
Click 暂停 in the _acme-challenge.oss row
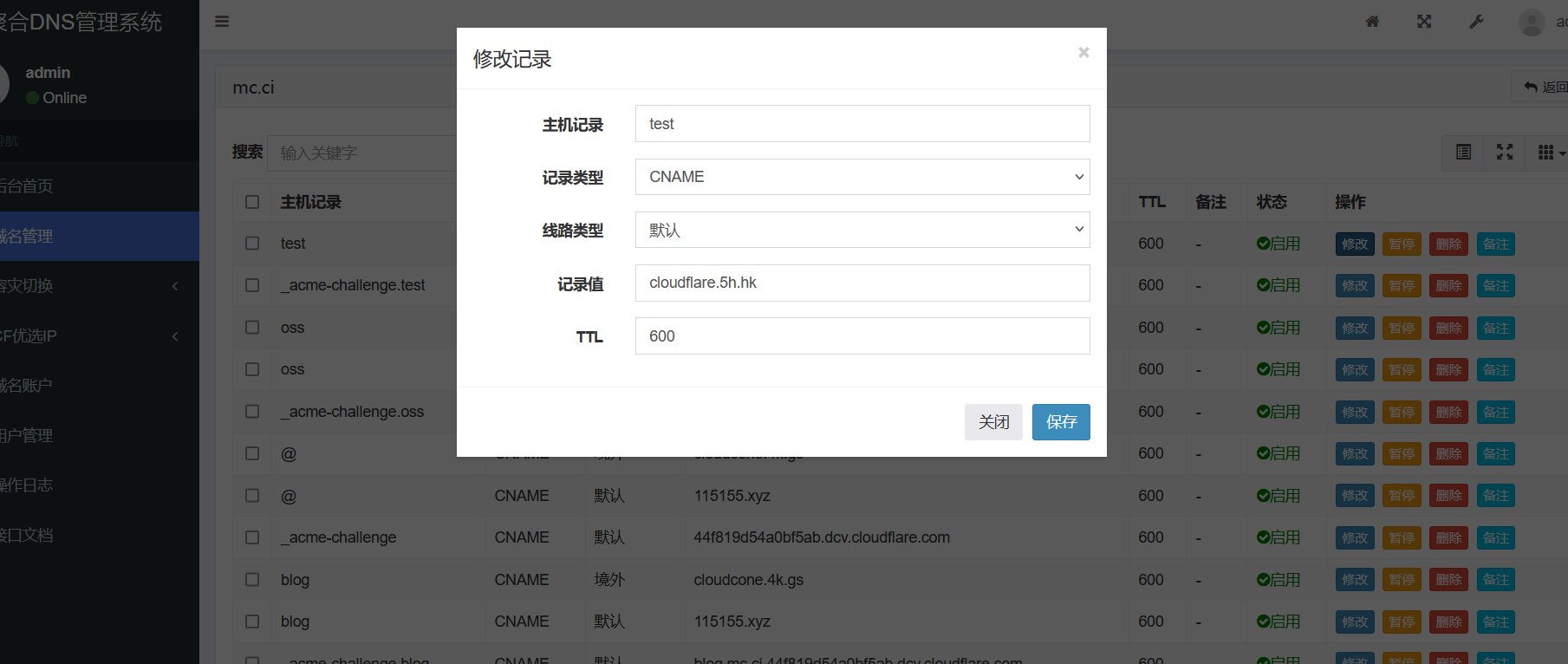click(1402, 413)
